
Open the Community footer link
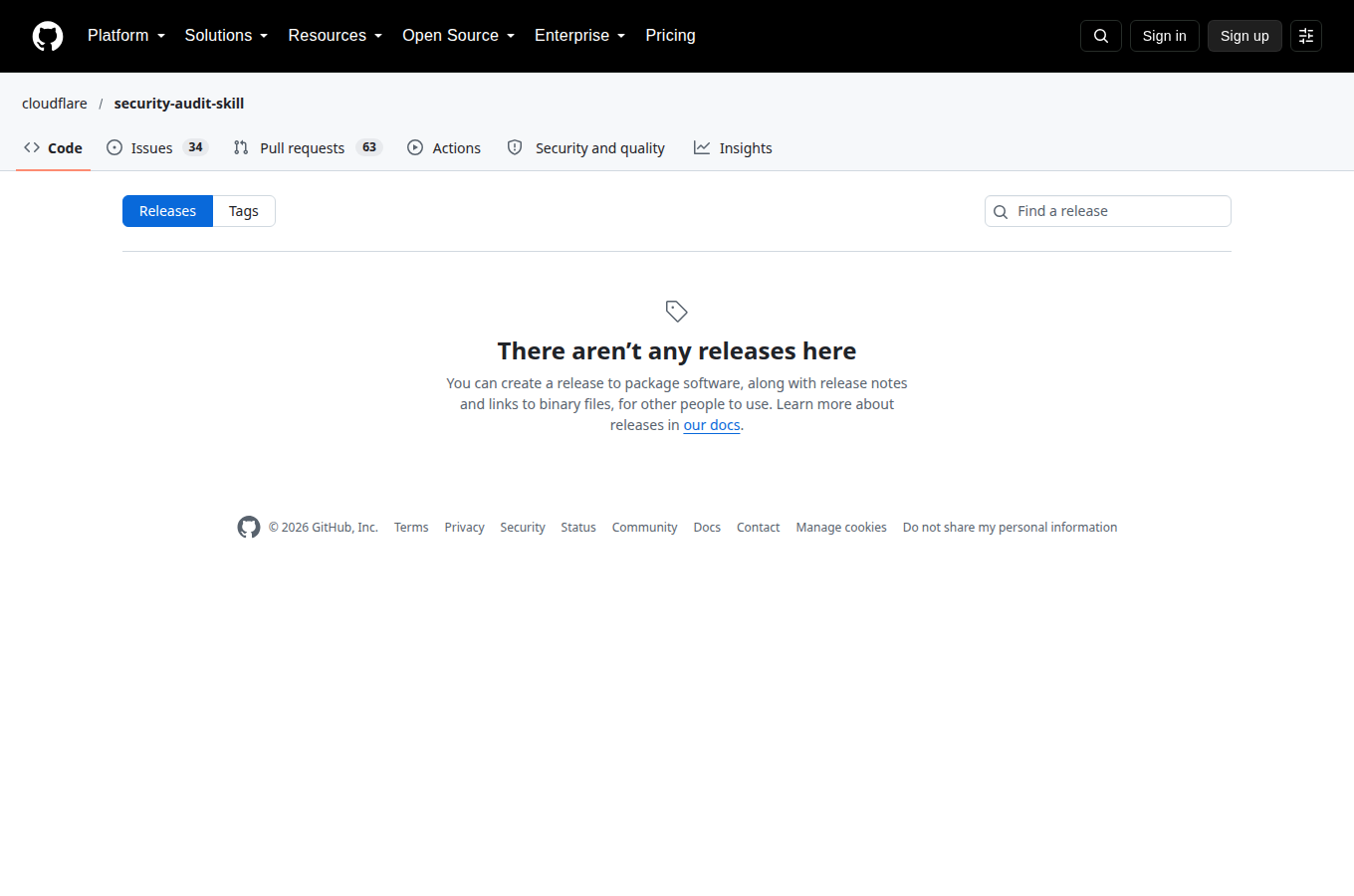[644, 528]
